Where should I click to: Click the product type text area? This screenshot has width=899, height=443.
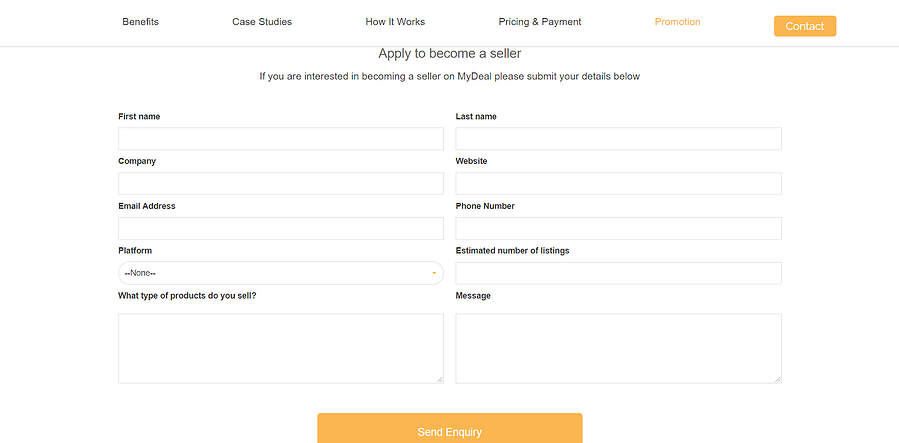point(280,347)
